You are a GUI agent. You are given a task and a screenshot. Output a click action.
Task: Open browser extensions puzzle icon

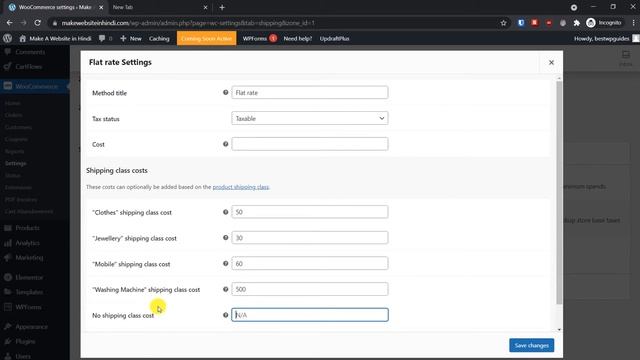point(576,23)
